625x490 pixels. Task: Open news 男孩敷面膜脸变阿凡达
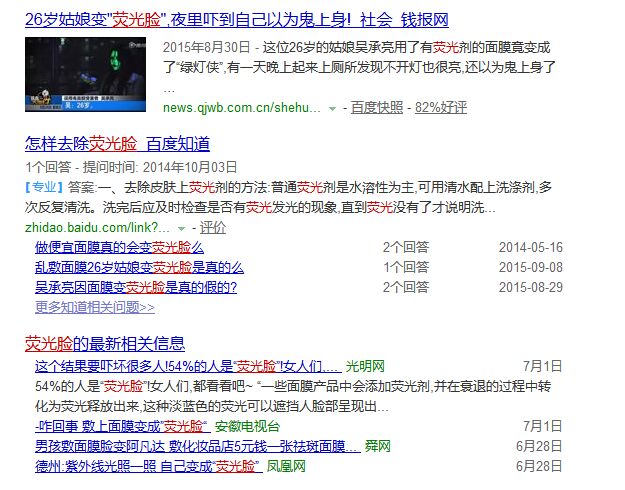click(x=197, y=446)
